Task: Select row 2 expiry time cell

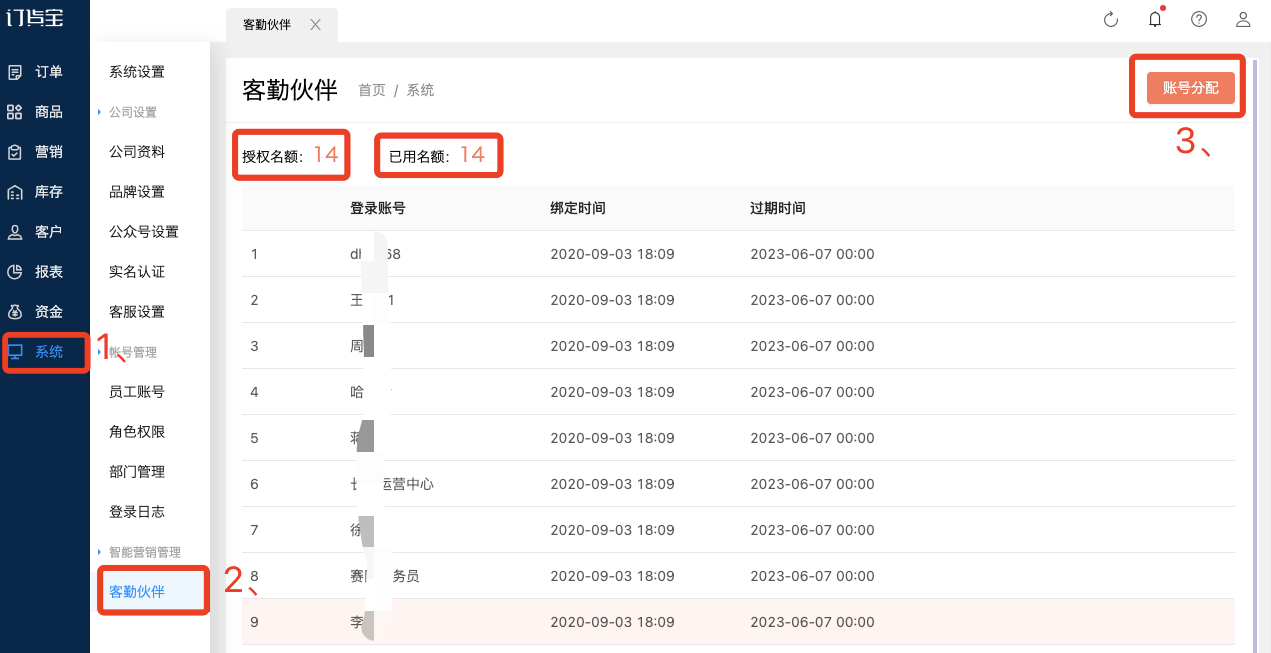Action: (x=812, y=300)
